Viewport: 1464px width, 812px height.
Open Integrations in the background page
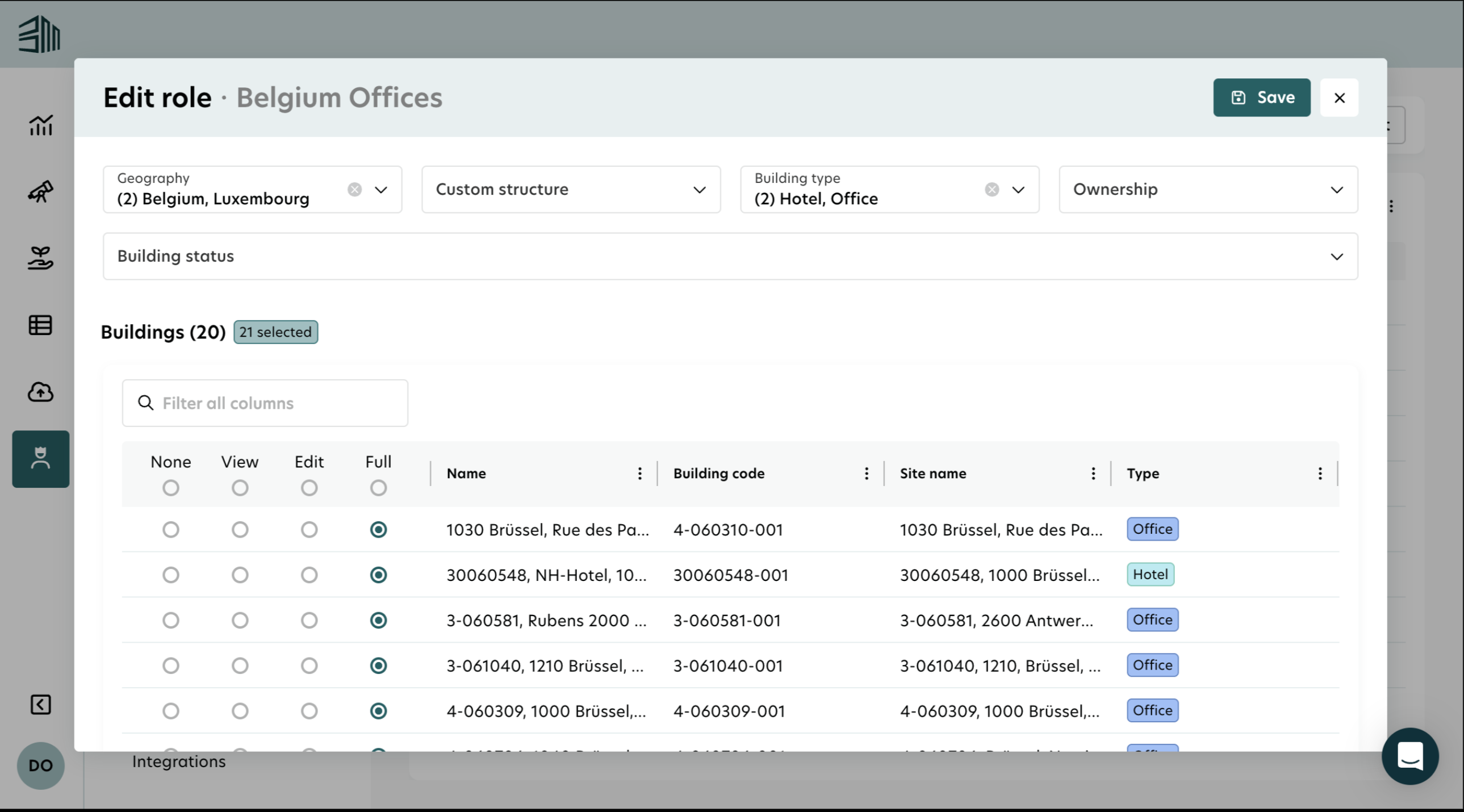(x=179, y=761)
